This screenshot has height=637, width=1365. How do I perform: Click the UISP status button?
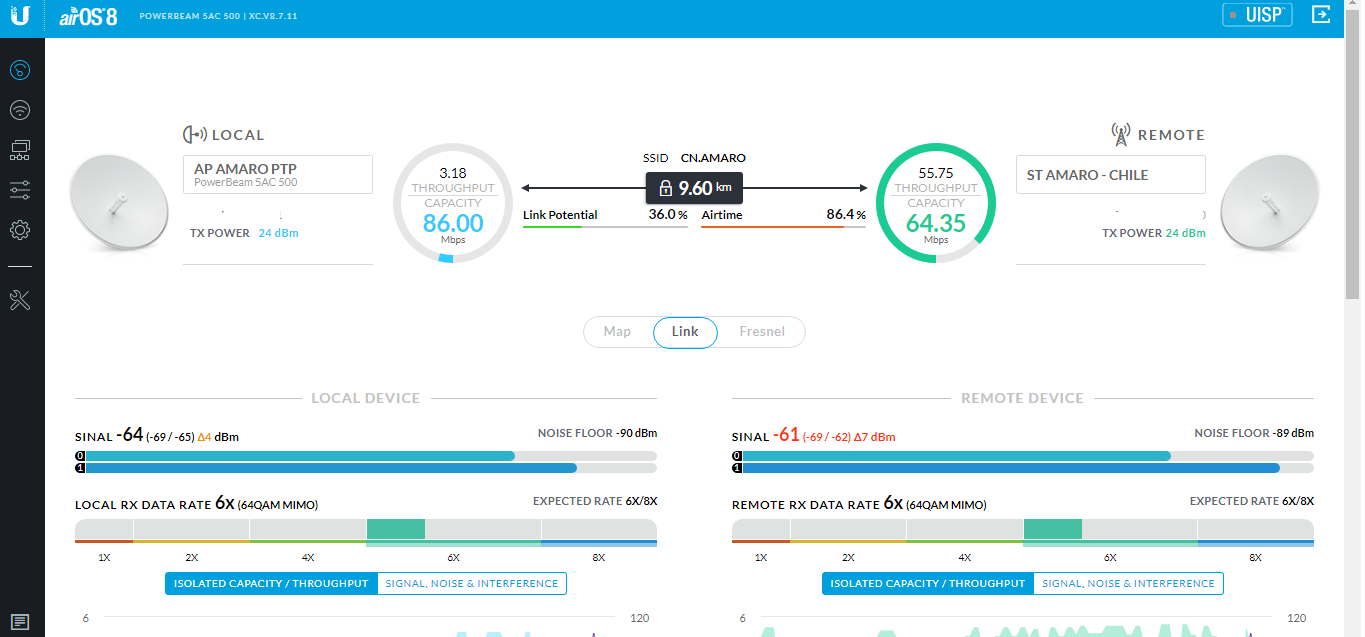click(x=1257, y=15)
